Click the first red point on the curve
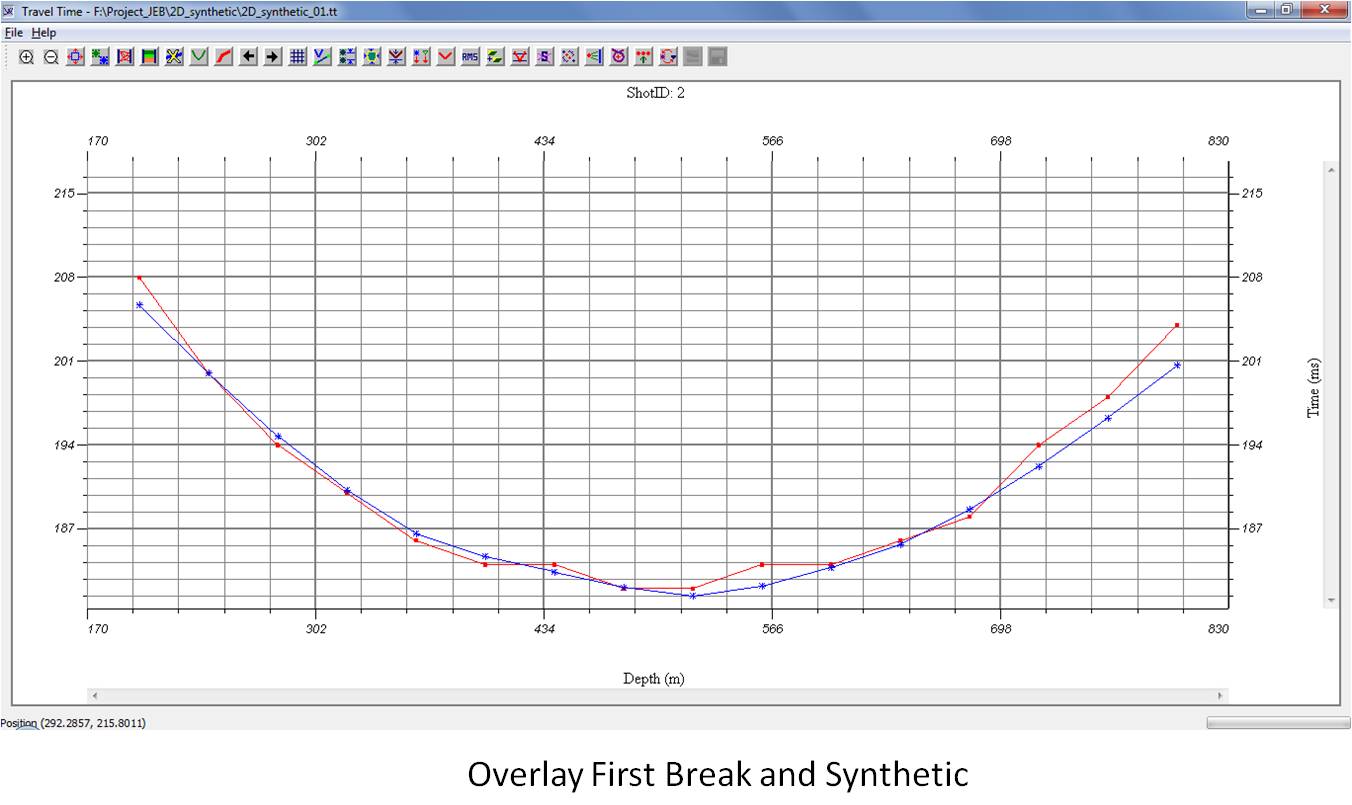The width and height of the screenshot is (1352, 805). click(139, 277)
